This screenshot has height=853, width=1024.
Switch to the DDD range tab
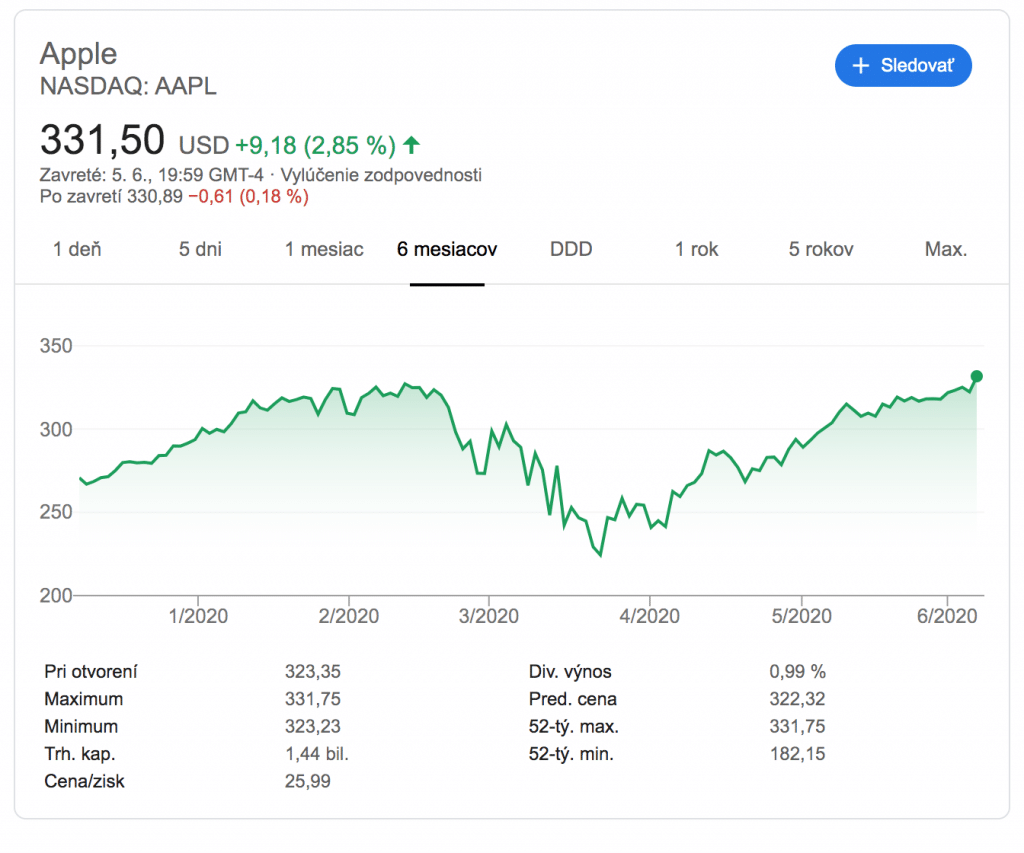click(x=571, y=249)
